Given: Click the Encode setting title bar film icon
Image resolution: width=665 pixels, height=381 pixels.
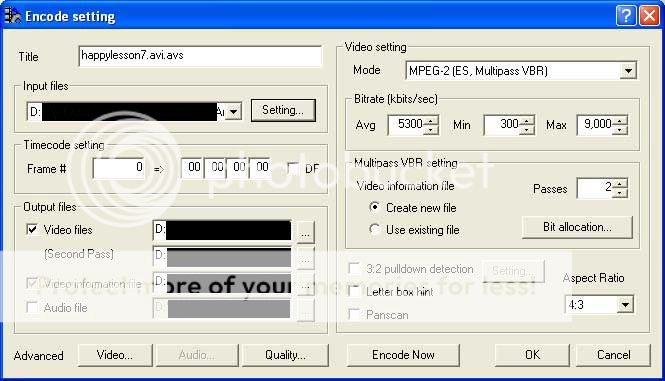Looking at the screenshot, I should [x=12, y=16].
